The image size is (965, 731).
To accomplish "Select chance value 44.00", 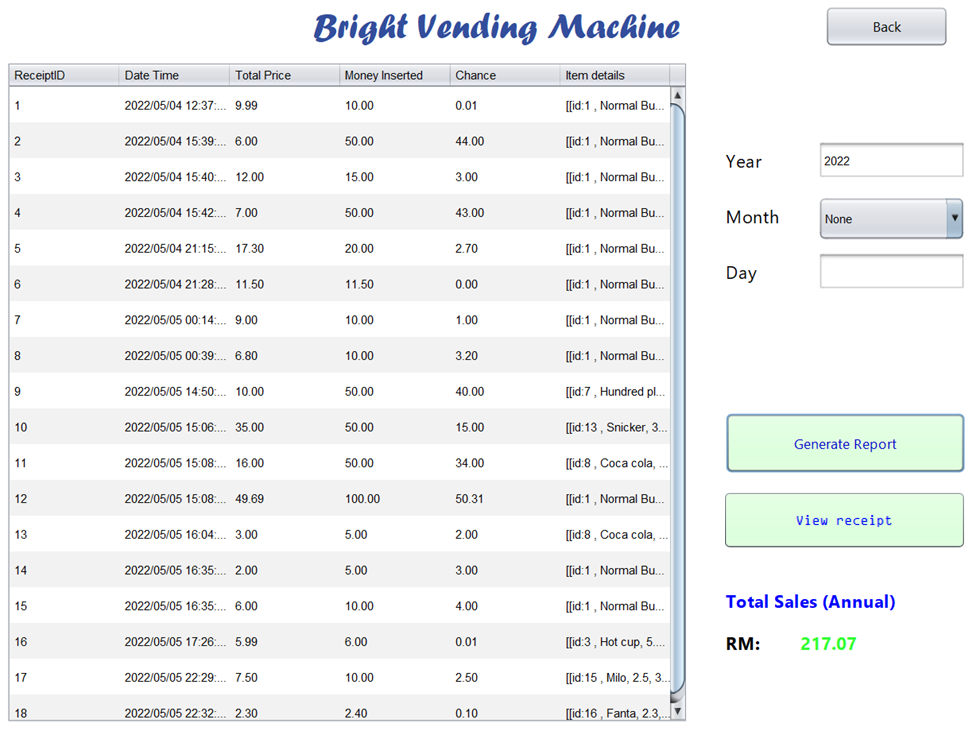I will [505, 141].
